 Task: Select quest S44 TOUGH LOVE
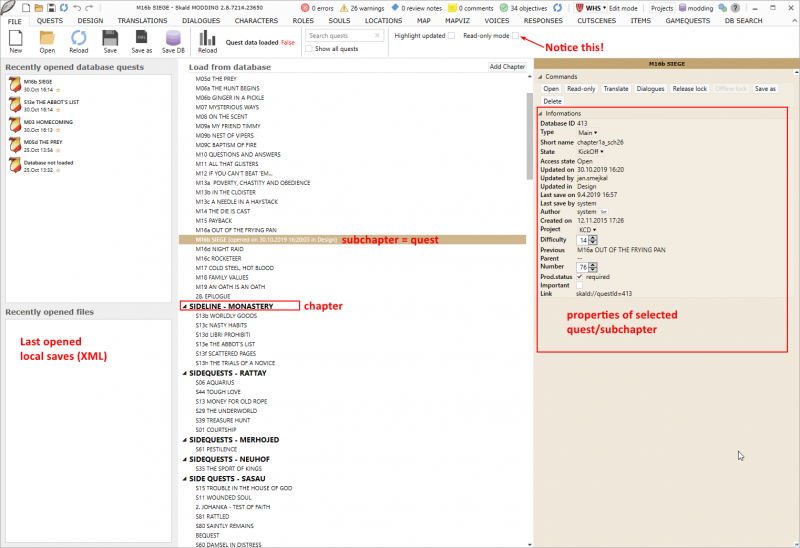click(218, 392)
